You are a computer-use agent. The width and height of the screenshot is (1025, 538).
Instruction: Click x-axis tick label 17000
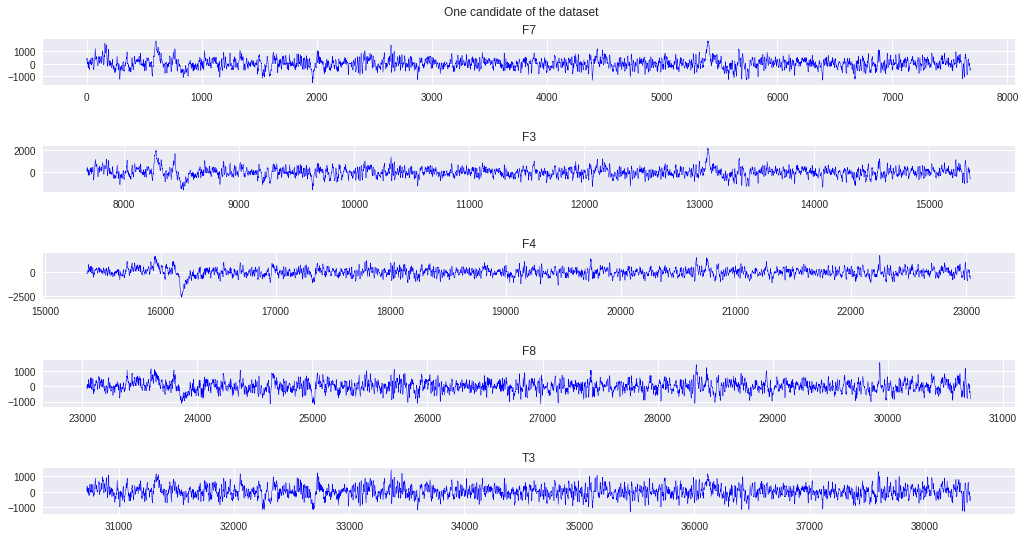[x=275, y=311]
